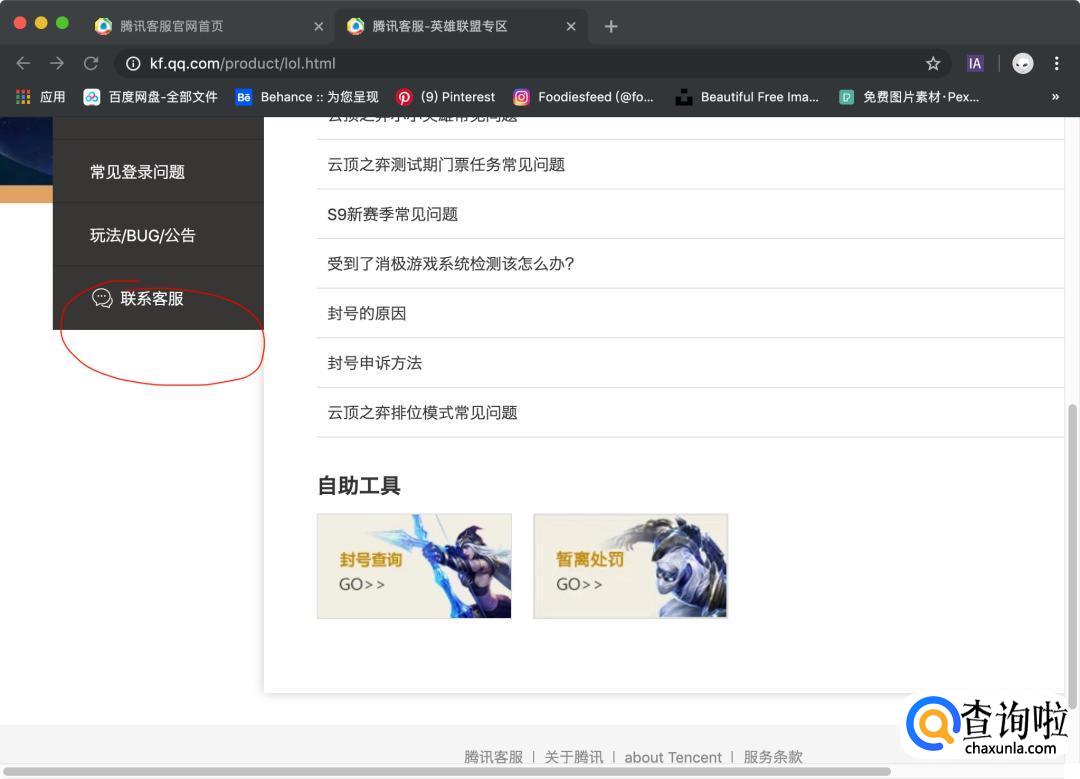Open the Foodiesfeed Instagram bookmark
The image size is (1080, 779).
(583, 97)
